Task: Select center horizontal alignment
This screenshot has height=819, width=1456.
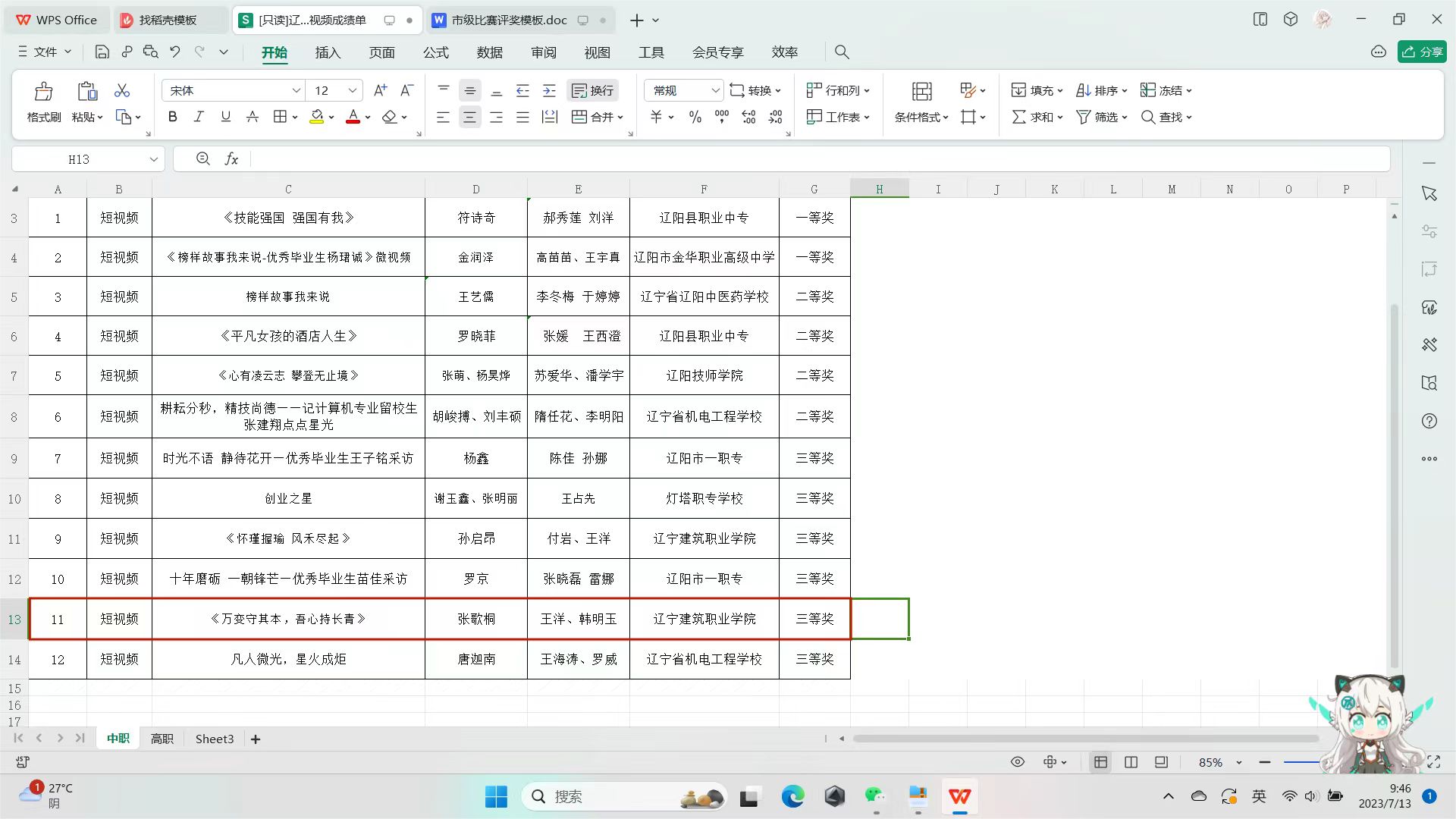Action: tap(470, 117)
